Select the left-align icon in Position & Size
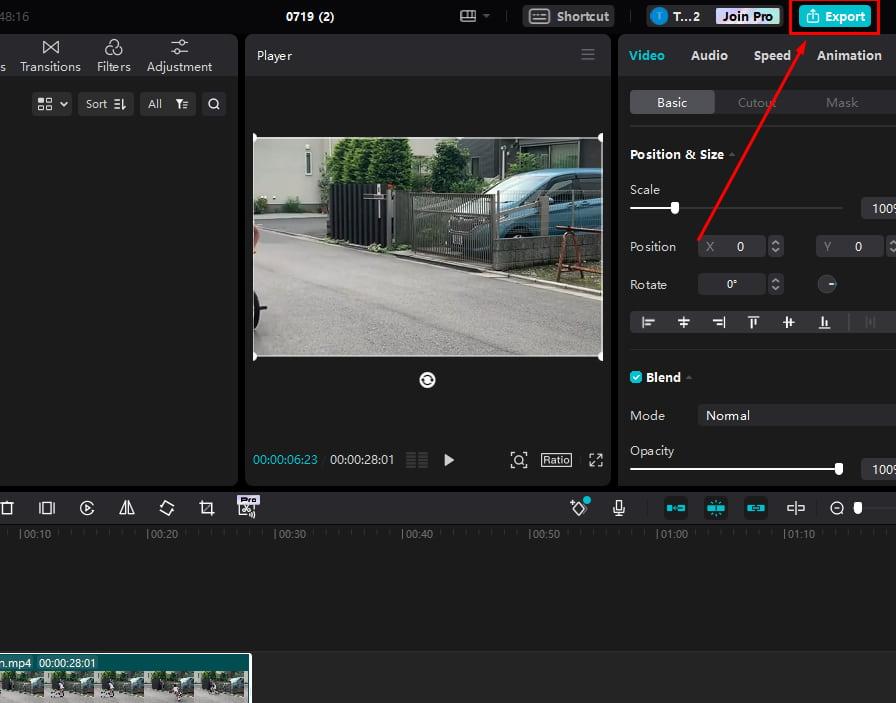Screen dimensions: 896x703 pos(648,322)
